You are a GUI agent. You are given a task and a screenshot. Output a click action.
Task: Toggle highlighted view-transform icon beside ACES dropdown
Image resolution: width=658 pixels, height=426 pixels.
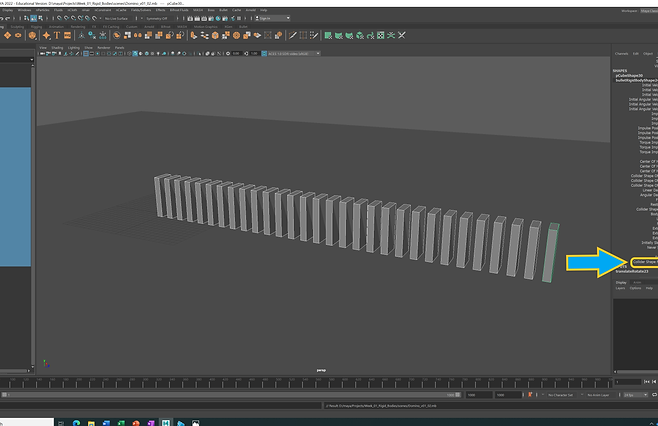(264, 54)
